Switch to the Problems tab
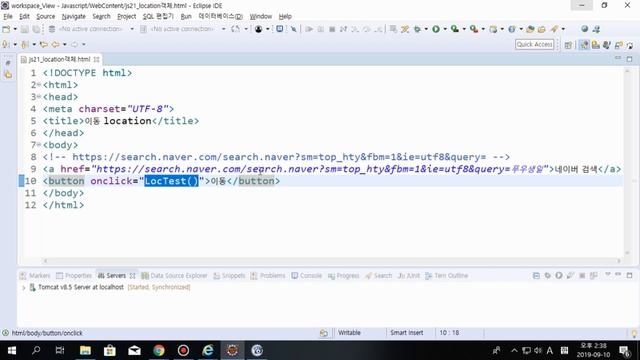640x360 pixels. pos(268,276)
